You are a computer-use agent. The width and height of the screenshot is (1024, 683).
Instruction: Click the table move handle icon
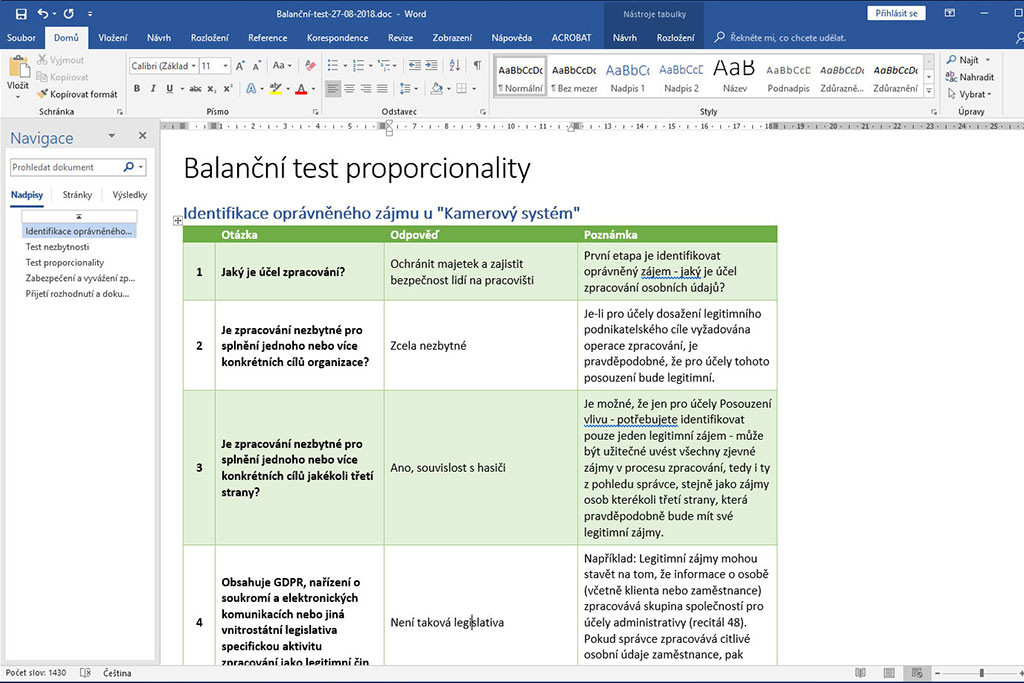click(x=178, y=221)
